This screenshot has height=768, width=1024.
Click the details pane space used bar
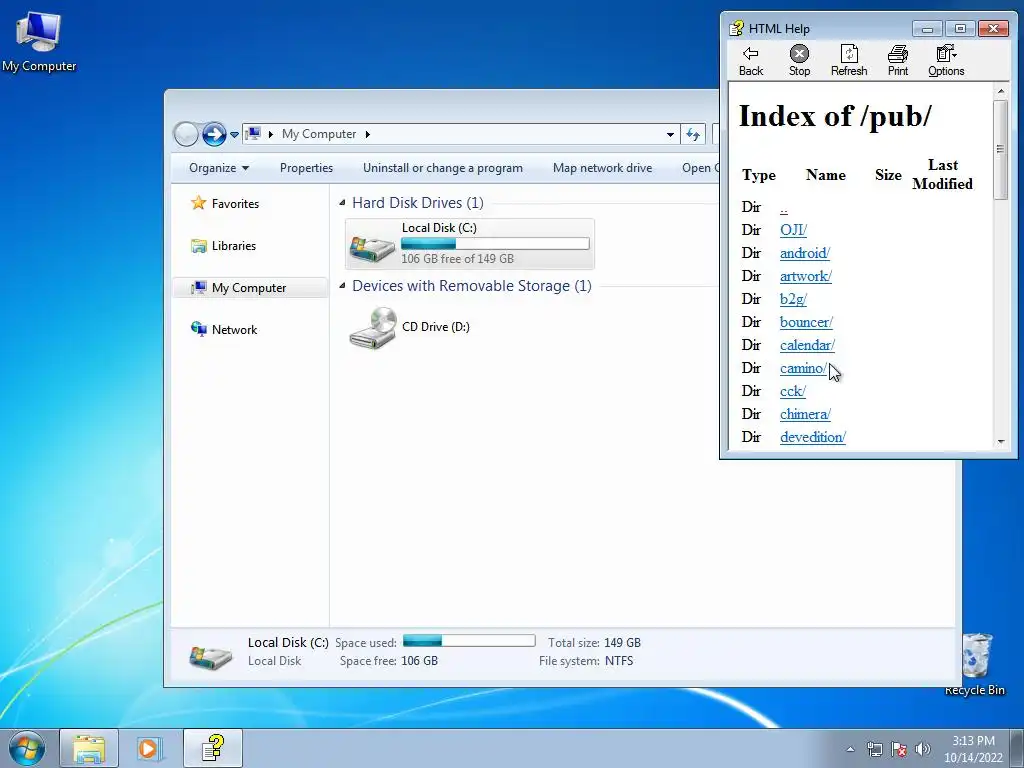(469, 641)
